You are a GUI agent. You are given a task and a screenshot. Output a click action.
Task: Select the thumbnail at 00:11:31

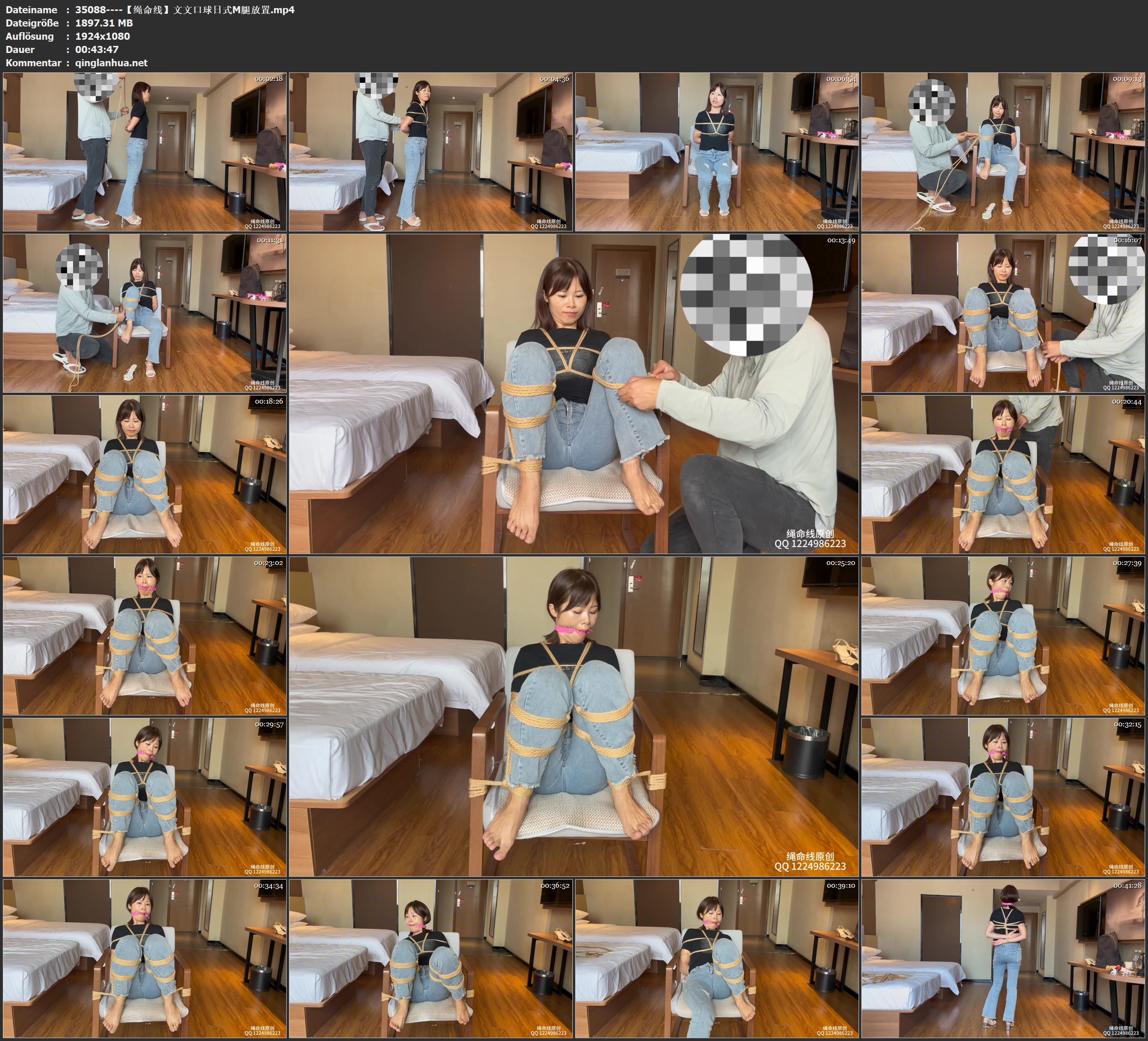[145, 313]
